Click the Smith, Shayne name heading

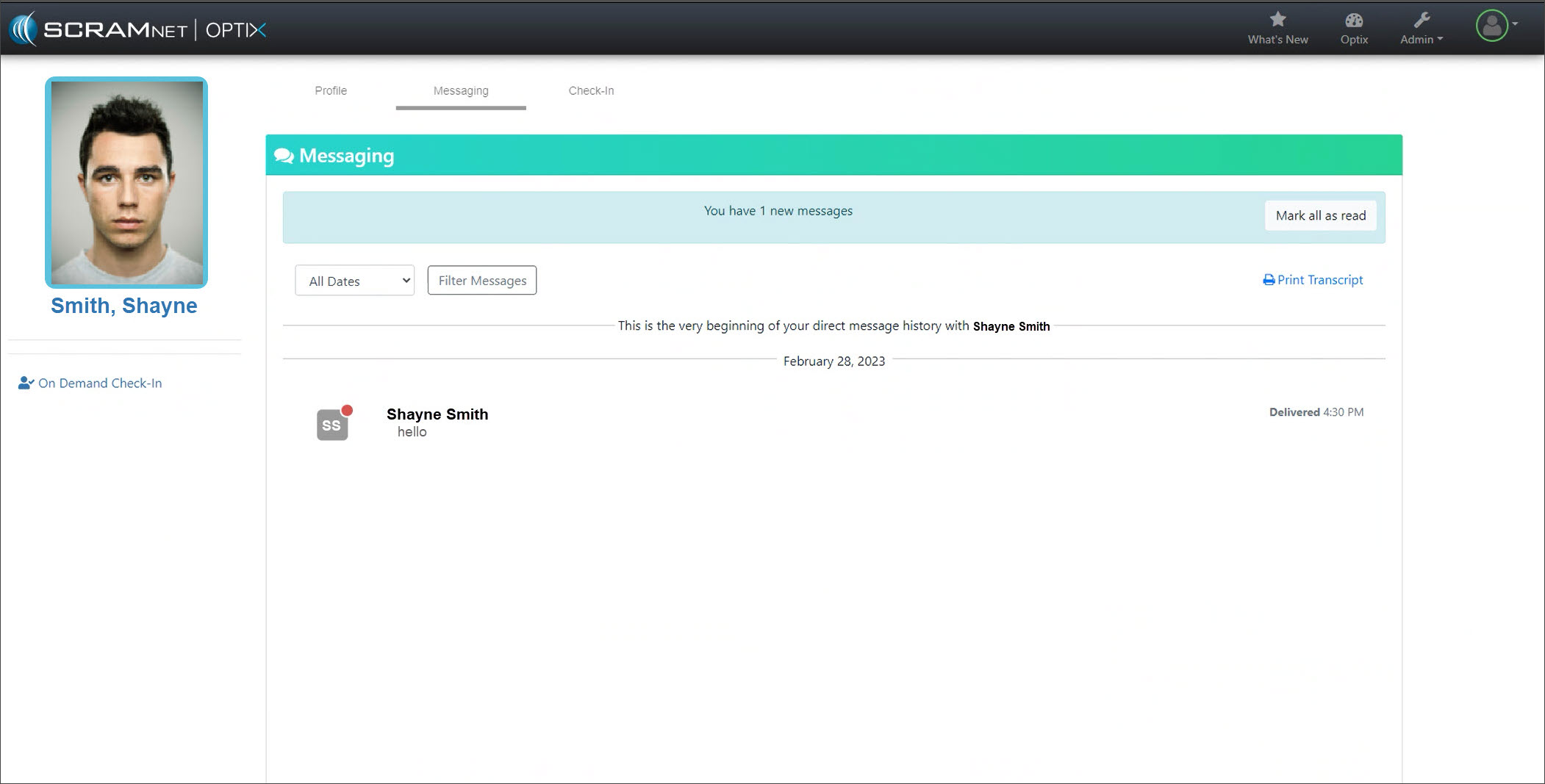click(124, 306)
